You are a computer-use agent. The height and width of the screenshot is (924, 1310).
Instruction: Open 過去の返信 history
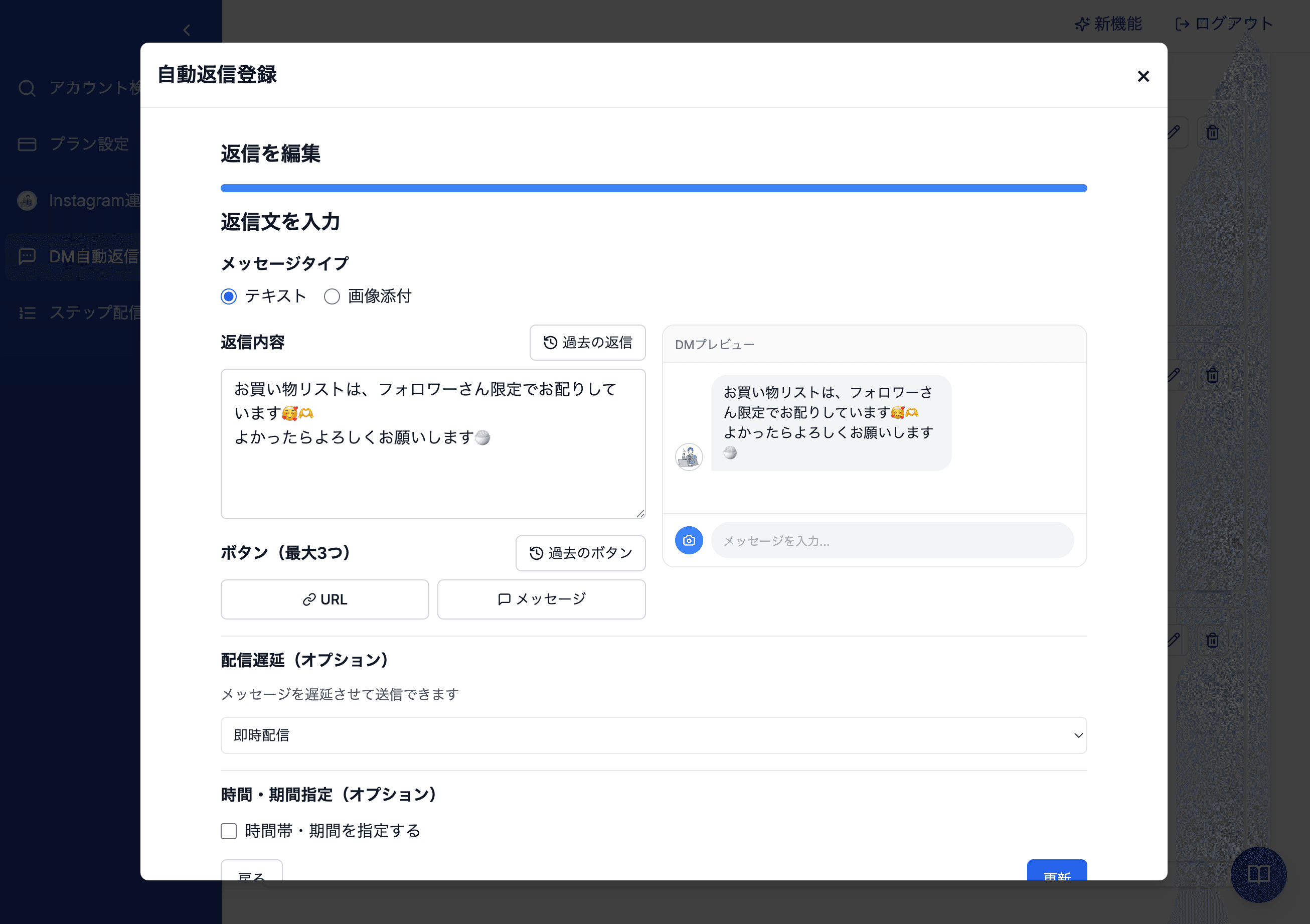coord(587,343)
